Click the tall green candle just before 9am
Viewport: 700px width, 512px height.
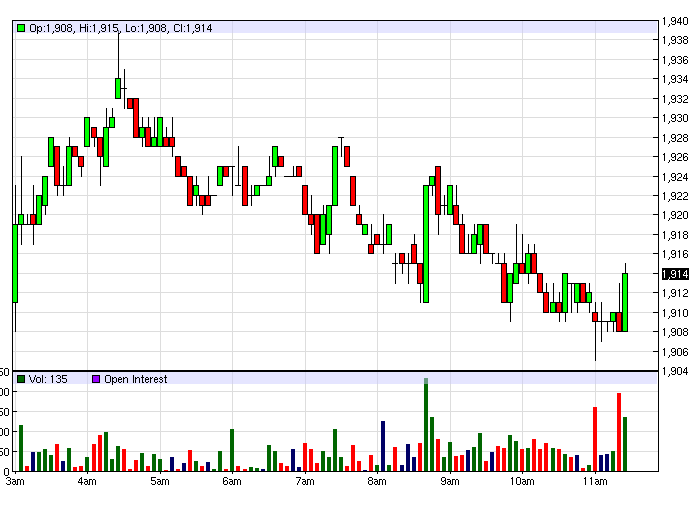[426, 244]
